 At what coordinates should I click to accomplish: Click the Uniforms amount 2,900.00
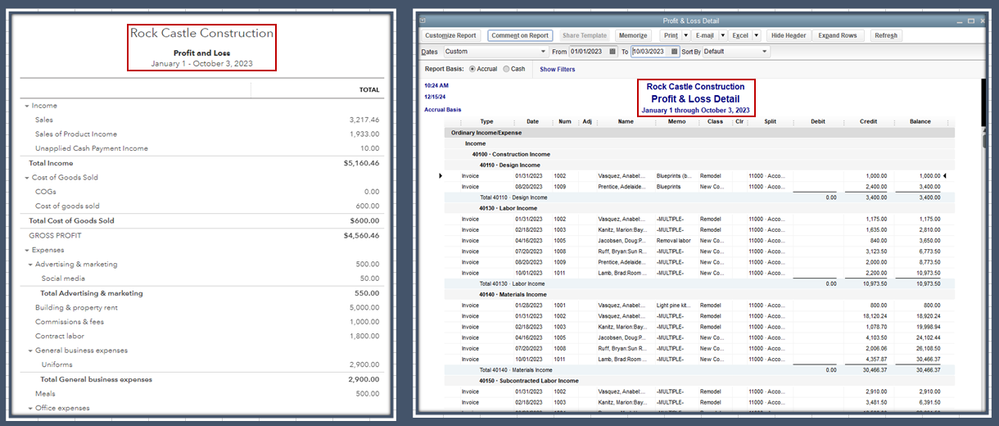pos(364,365)
